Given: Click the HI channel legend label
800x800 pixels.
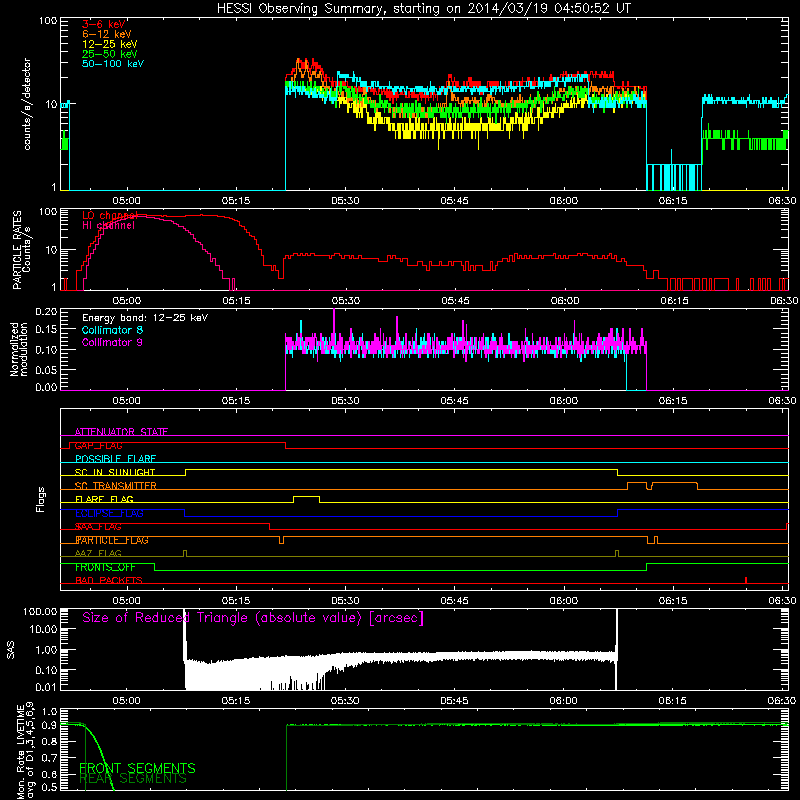Looking at the screenshot, I should [108, 226].
